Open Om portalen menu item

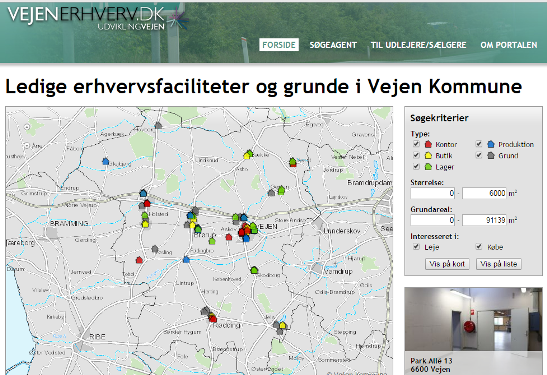[509, 45]
